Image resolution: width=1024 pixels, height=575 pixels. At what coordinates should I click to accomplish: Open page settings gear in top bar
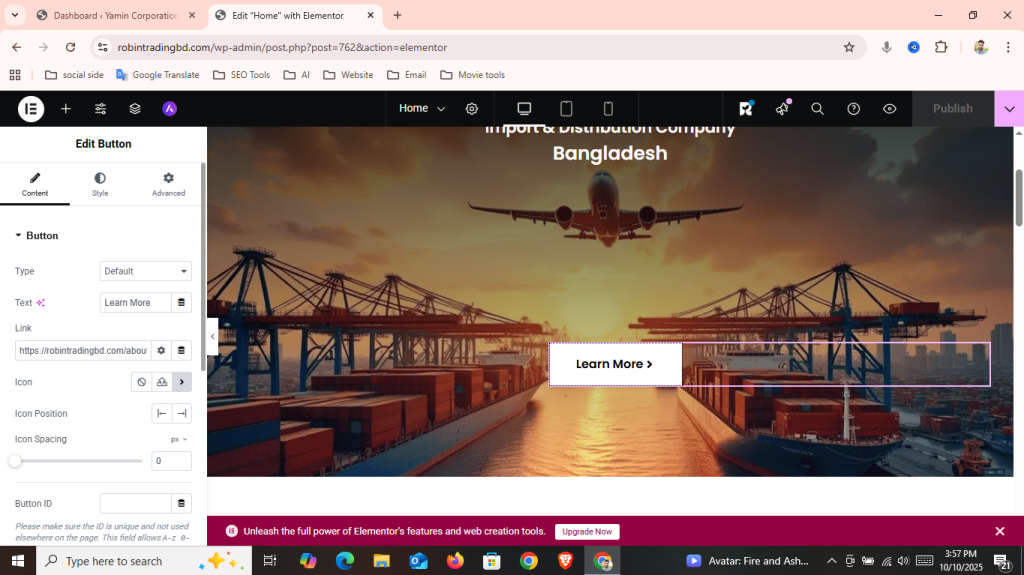[472, 109]
